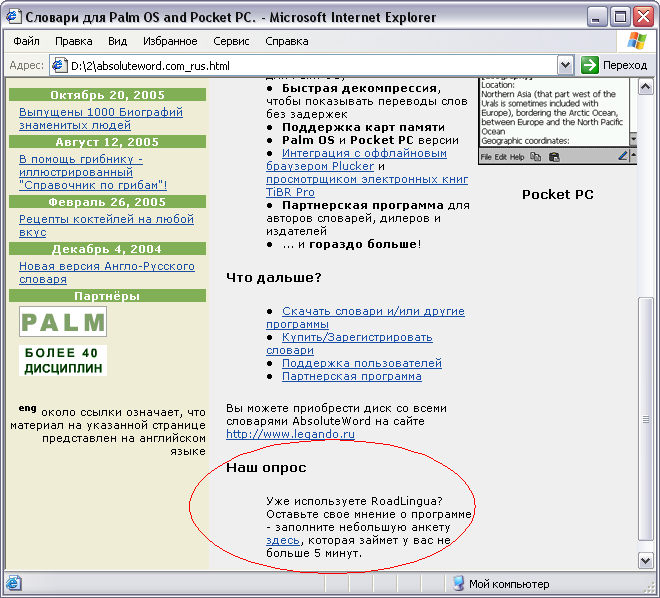Image resolution: width=660 pixels, height=598 pixels.
Task: Click the paste icon in Pocket PC screenshot
Action: [554, 157]
